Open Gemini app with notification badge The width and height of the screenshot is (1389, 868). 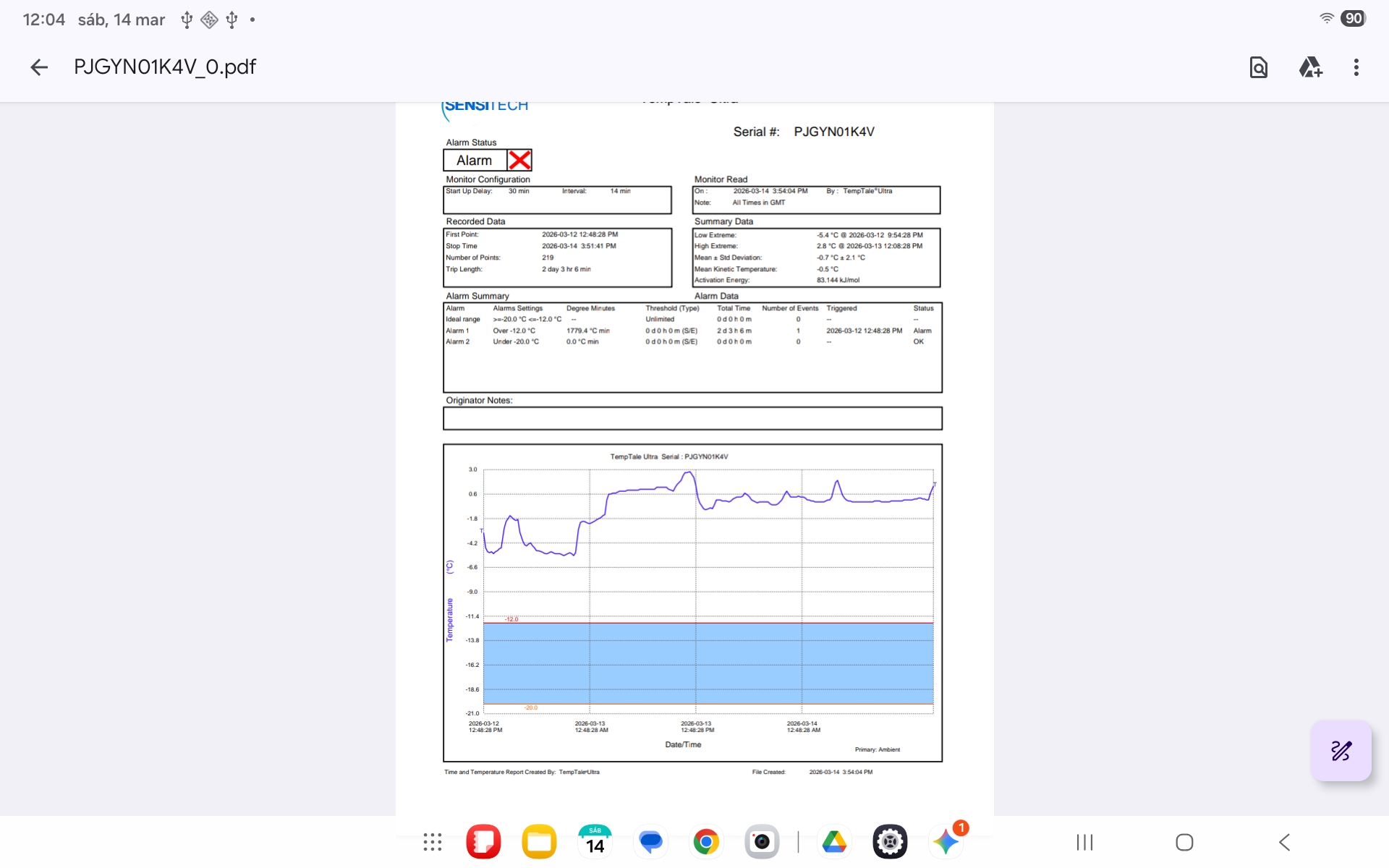pos(946,842)
